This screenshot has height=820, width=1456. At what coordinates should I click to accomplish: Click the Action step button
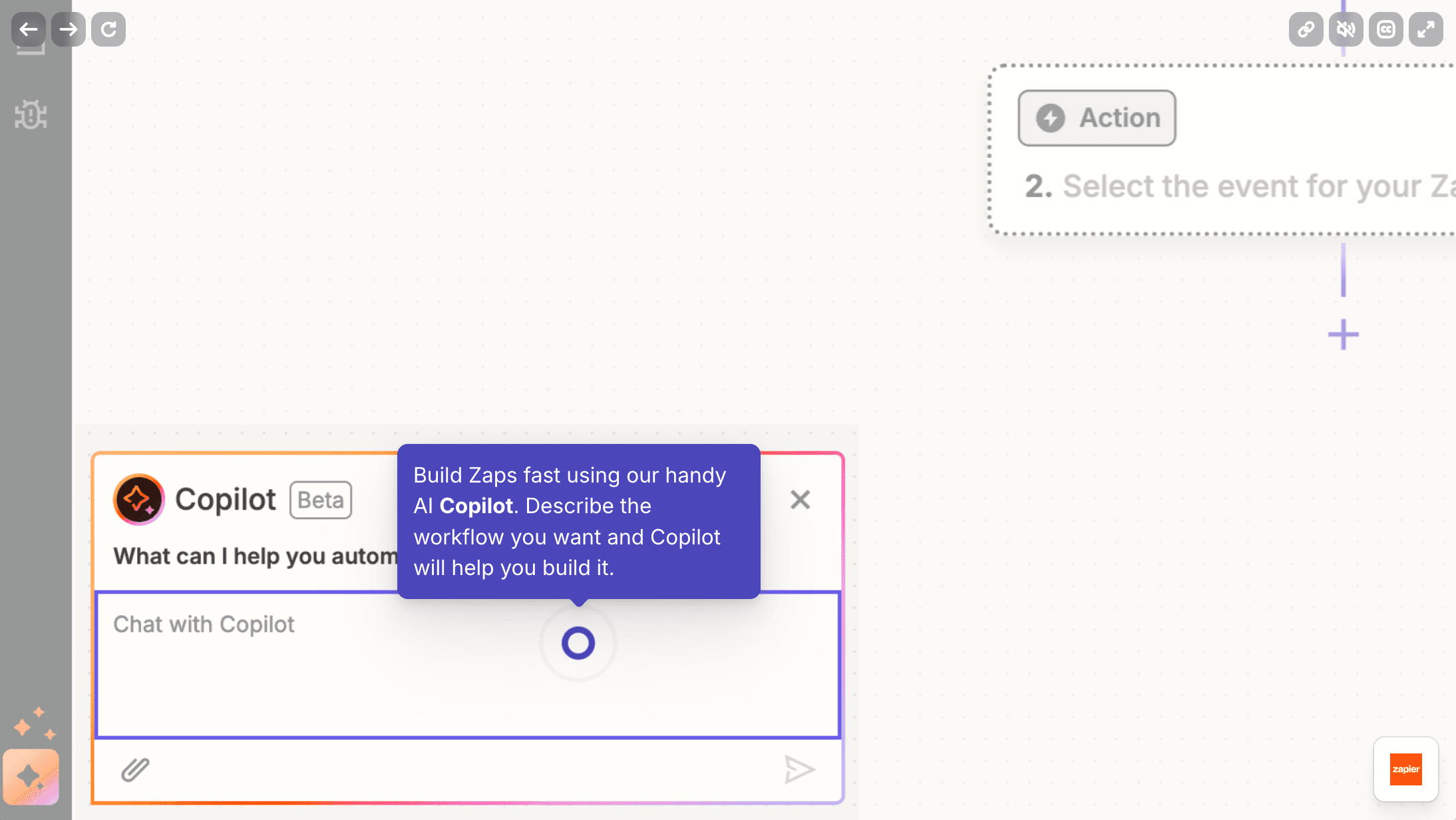(x=1097, y=118)
